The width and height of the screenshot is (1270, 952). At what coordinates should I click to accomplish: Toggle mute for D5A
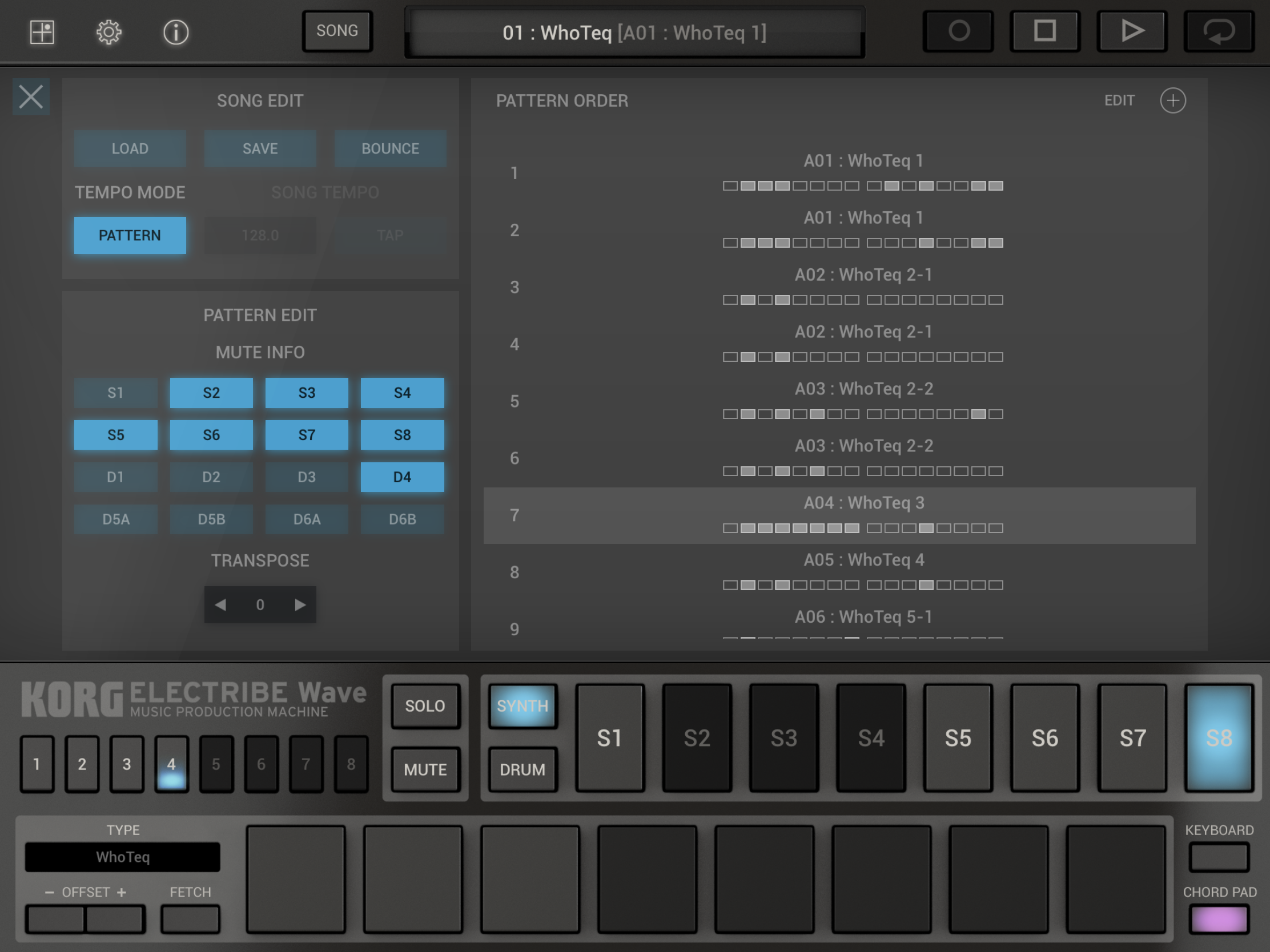[x=116, y=519]
